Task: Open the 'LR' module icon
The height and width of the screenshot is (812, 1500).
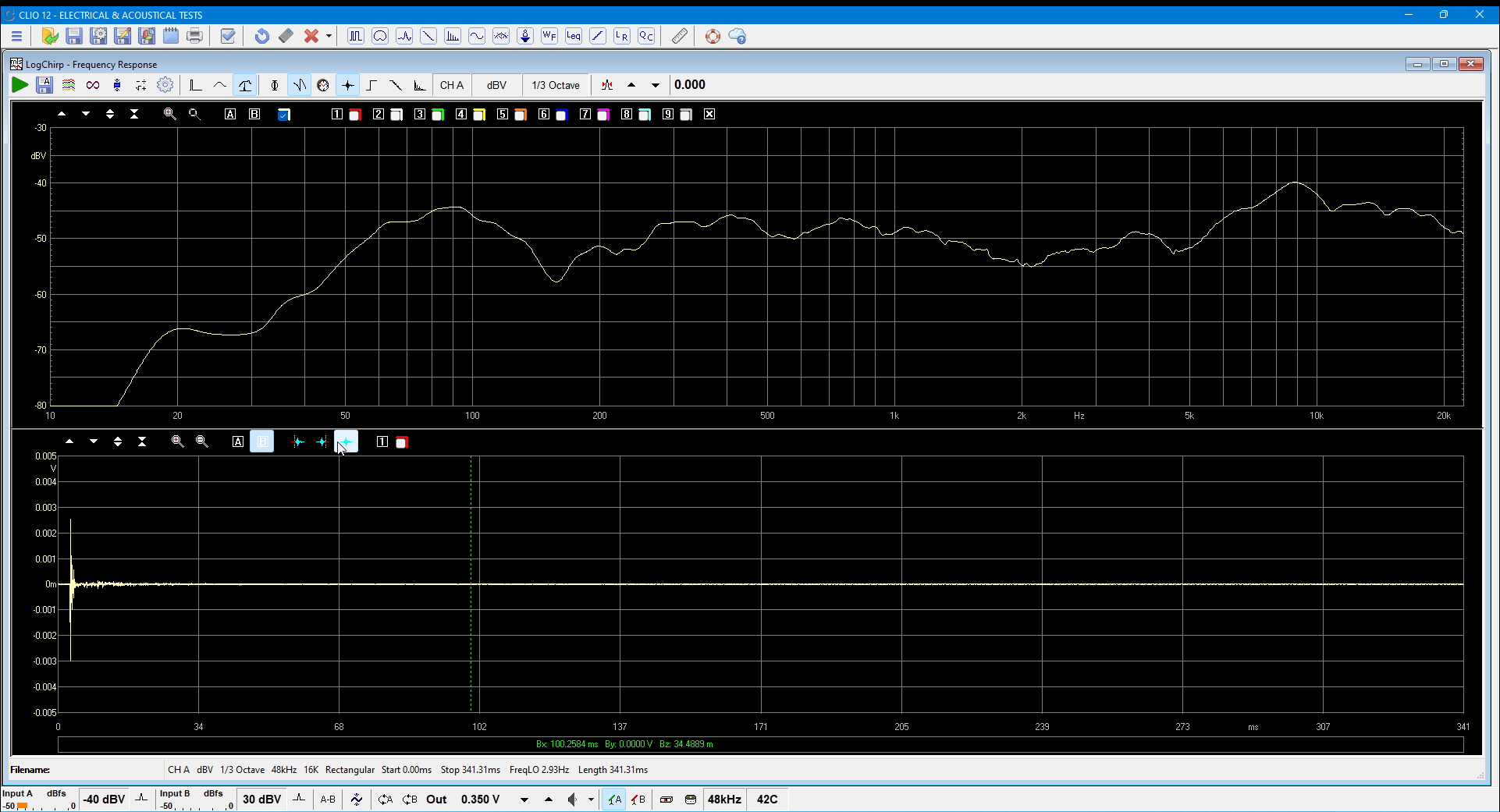Action: 622,36
